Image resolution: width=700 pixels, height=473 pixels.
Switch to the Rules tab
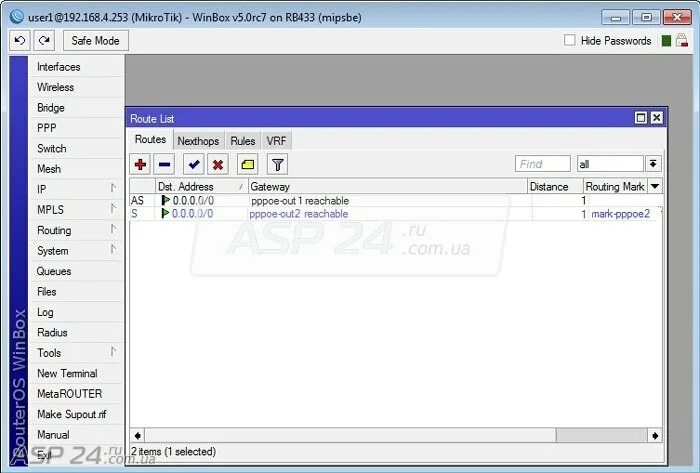[243, 141]
